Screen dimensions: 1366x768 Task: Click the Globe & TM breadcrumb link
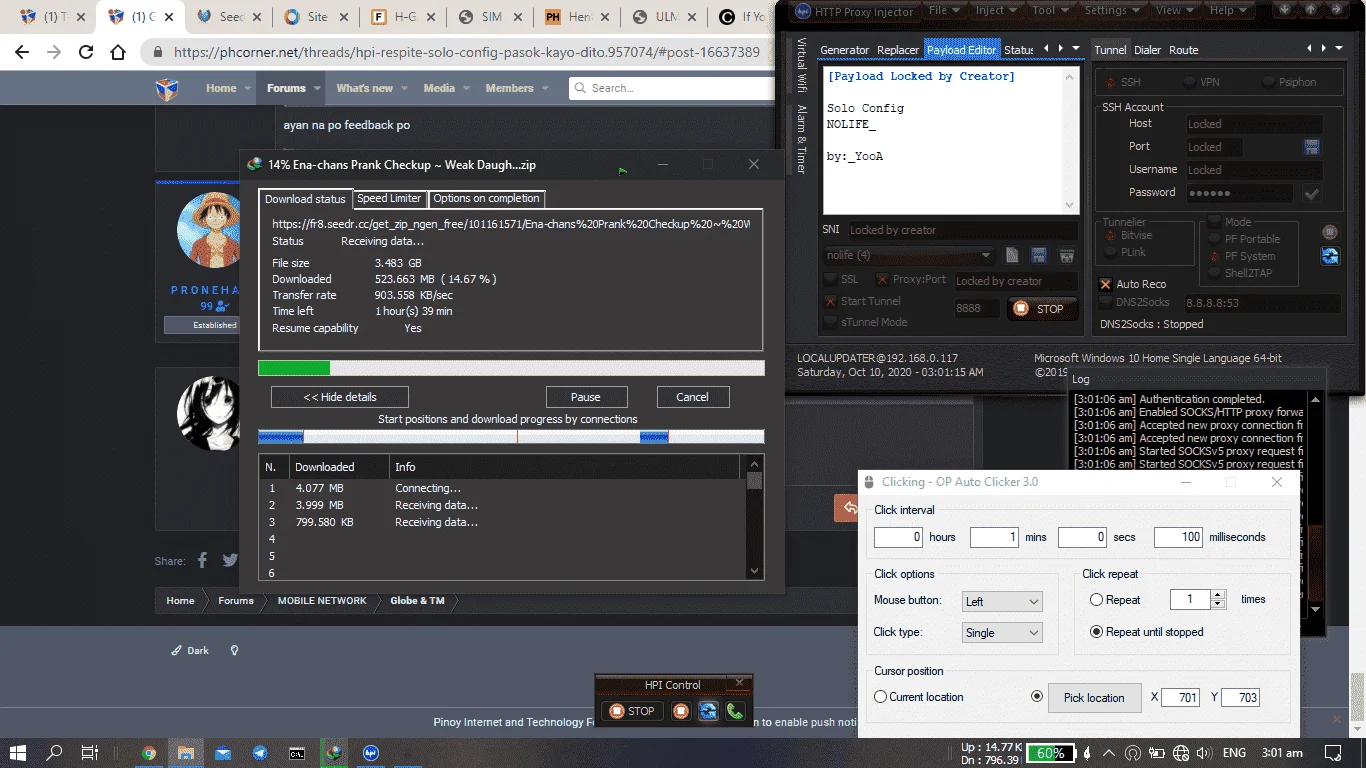(x=417, y=601)
